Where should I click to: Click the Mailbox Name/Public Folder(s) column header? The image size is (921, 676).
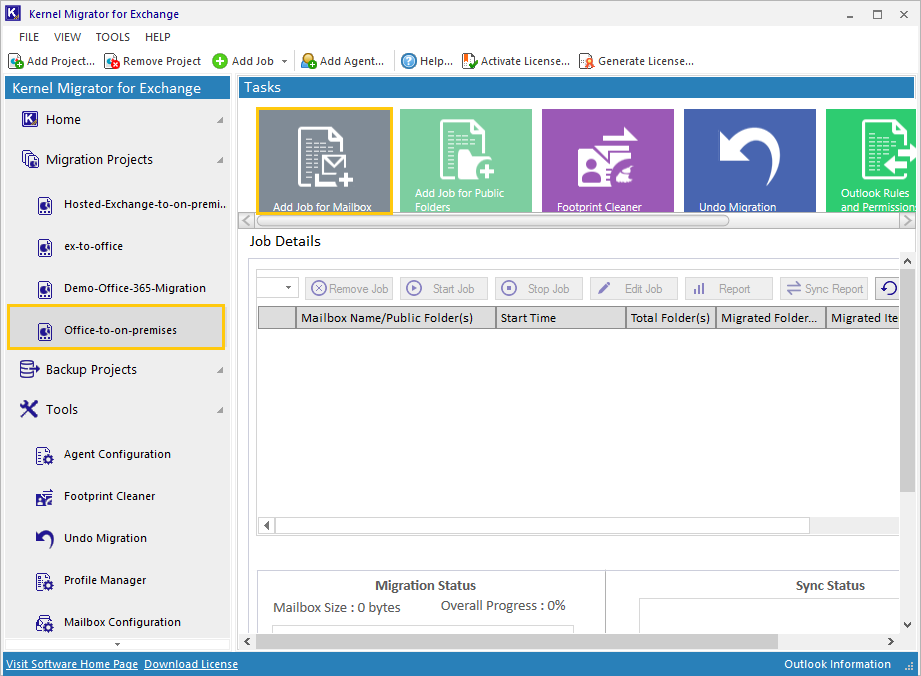395,318
